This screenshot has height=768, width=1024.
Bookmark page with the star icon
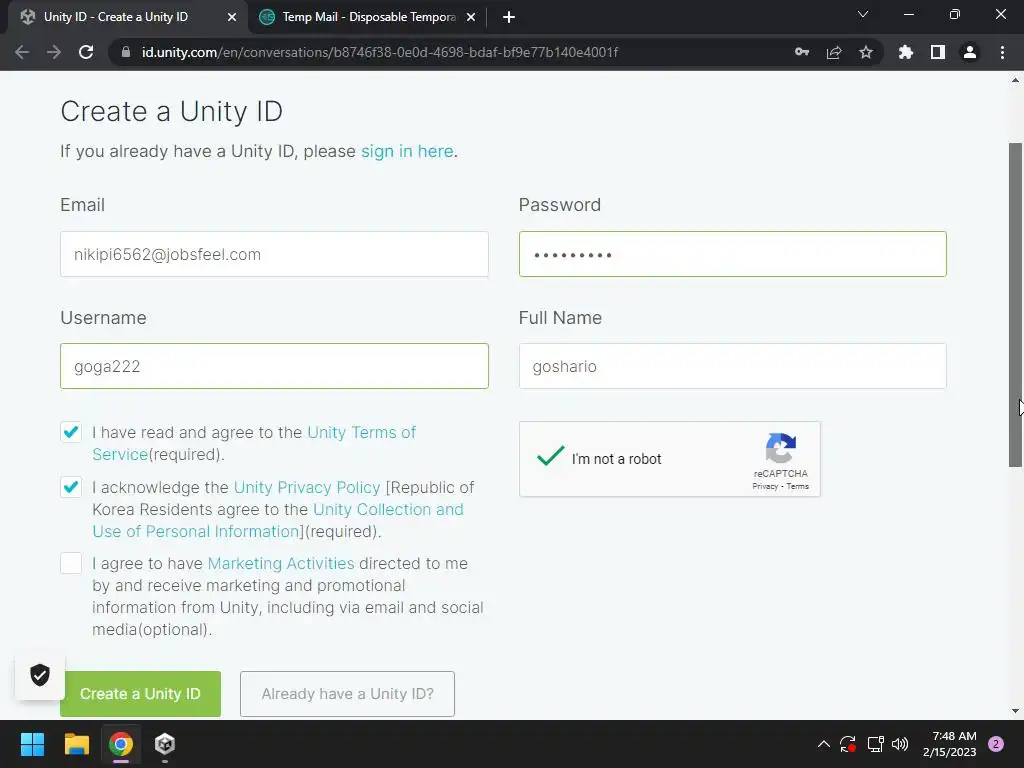click(x=866, y=52)
